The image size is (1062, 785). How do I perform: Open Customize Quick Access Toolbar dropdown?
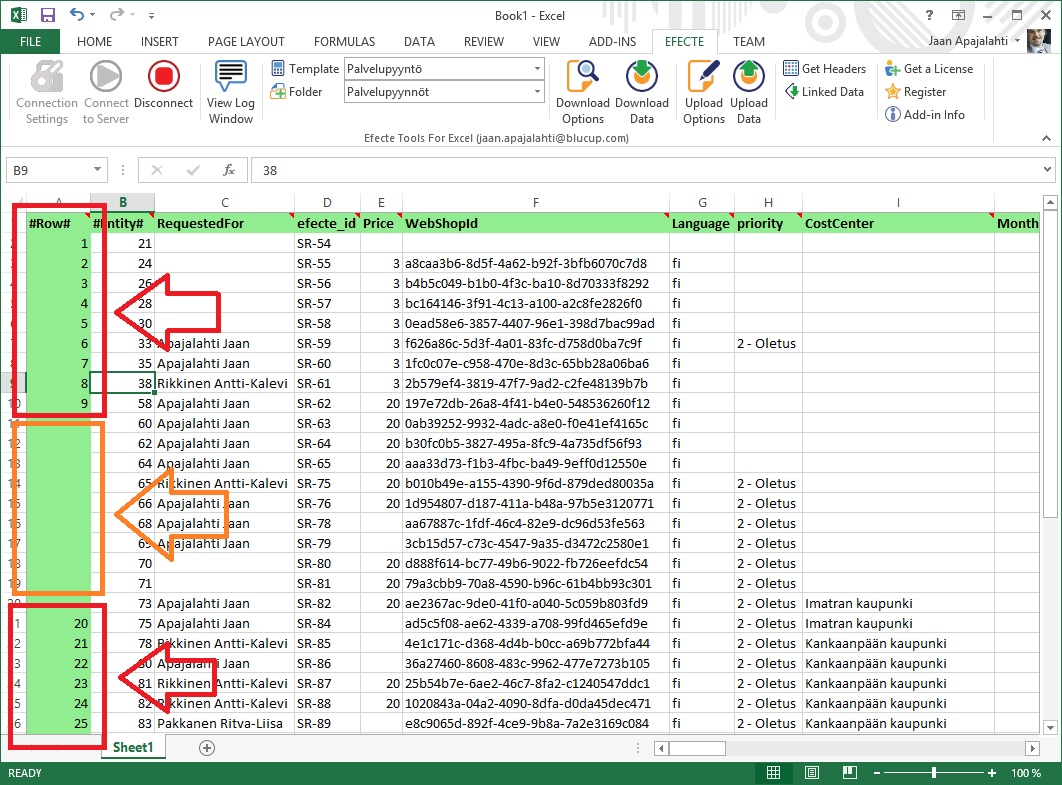(x=151, y=15)
